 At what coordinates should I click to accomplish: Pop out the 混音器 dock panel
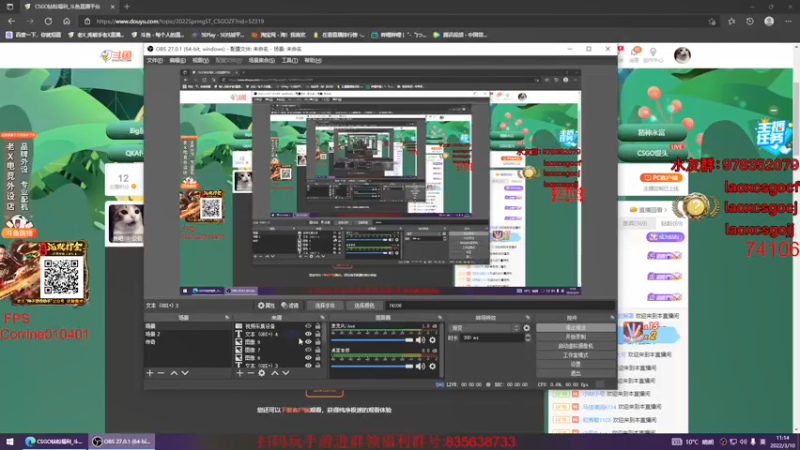pos(440,317)
